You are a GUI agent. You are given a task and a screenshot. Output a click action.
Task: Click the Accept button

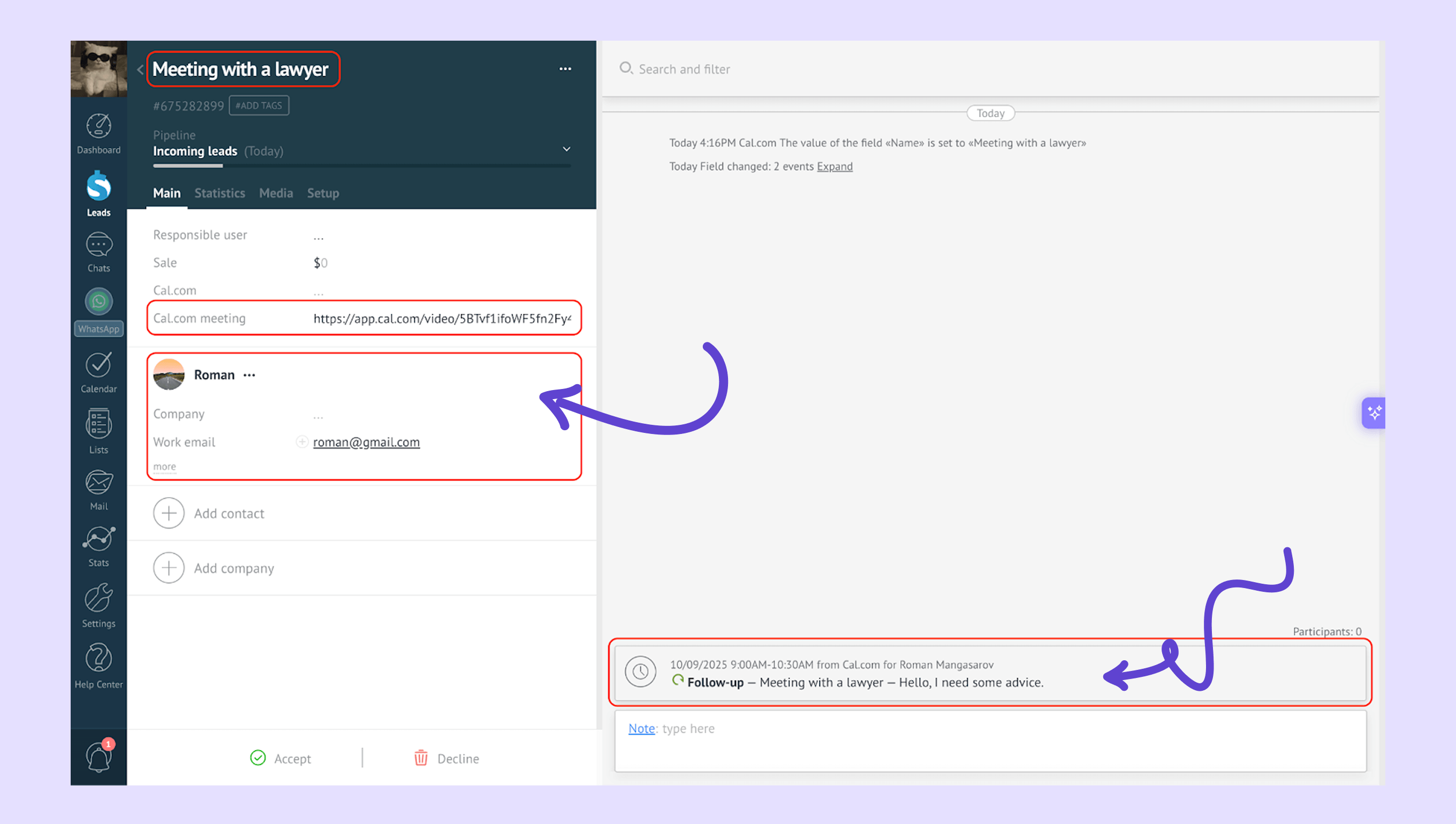coord(281,758)
